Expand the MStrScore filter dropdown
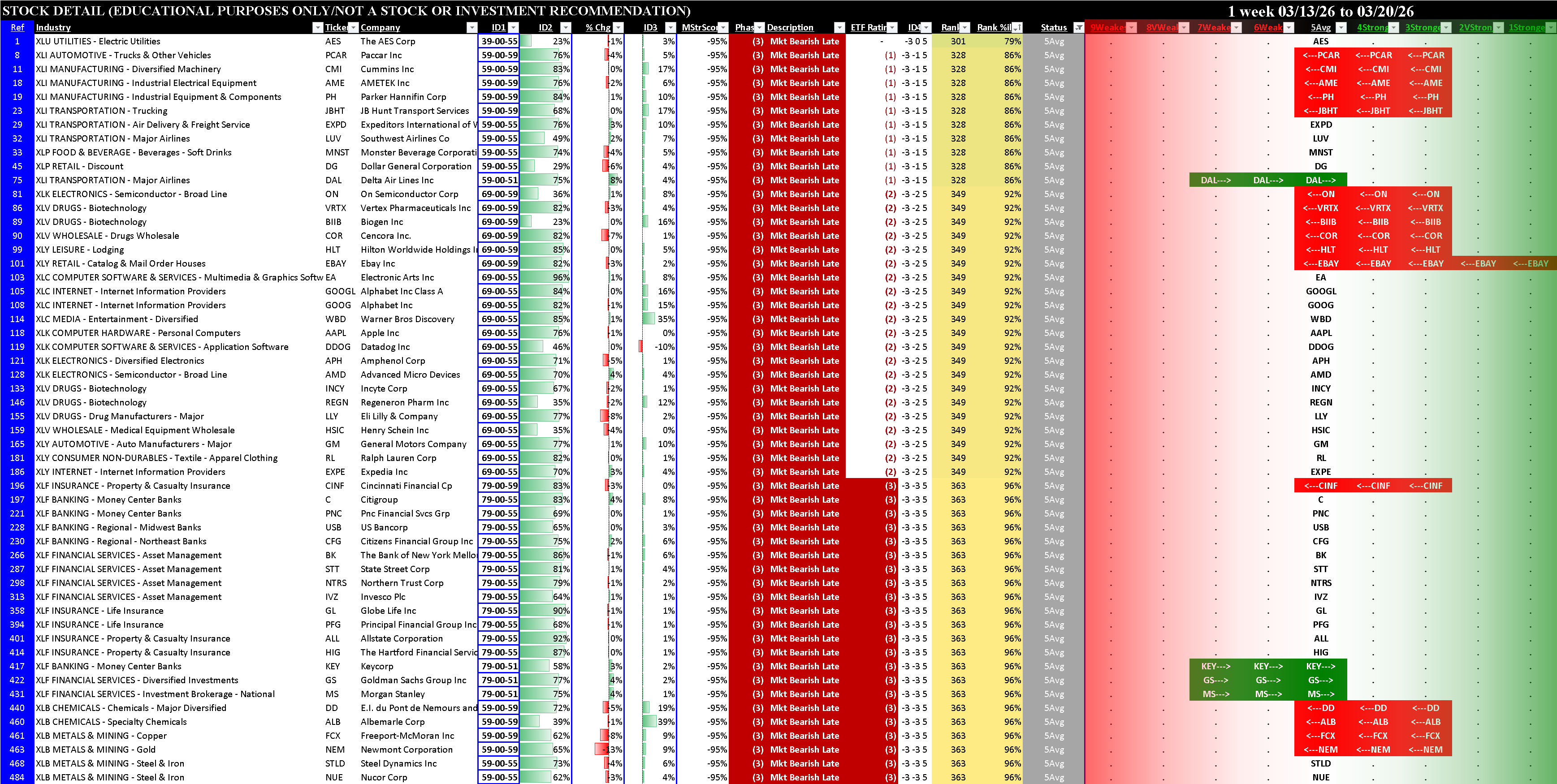This screenshot has height=784, width=1557. click(x=723, y=27)
